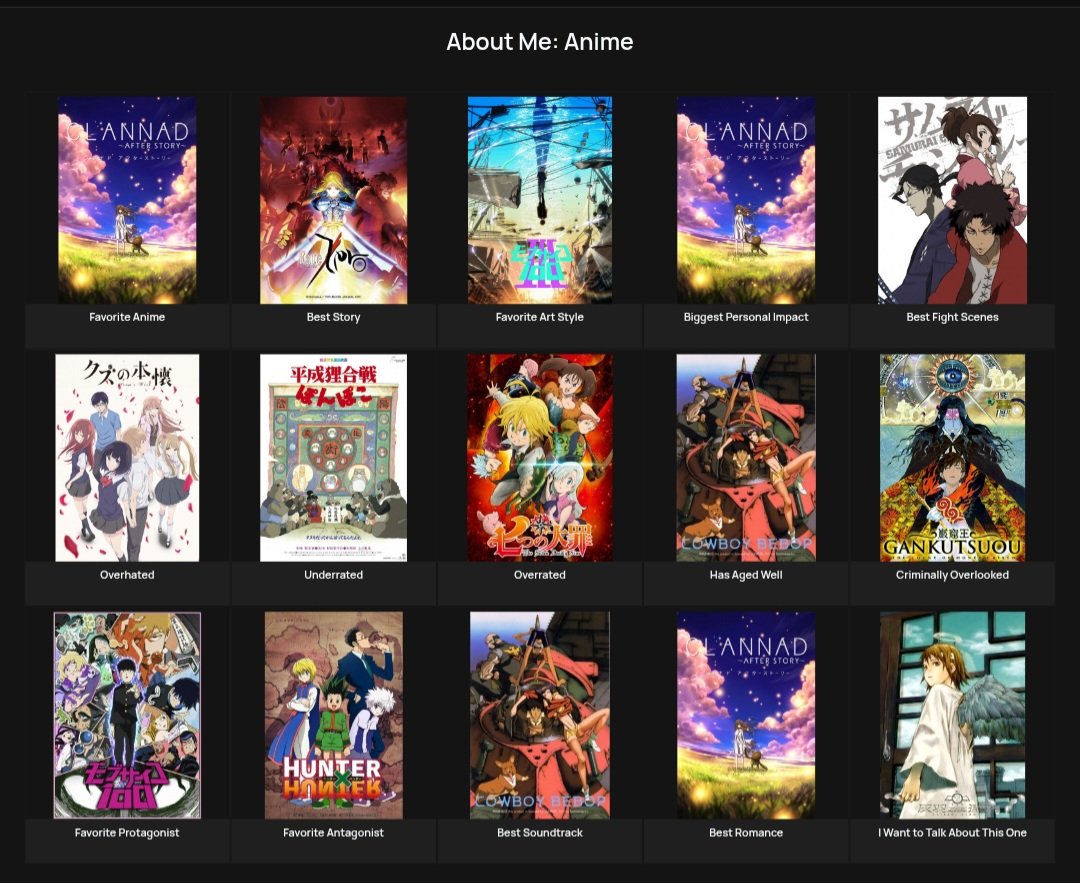The height and width of the screenshot is (883, 1080).
Task: Click the Haibane Renmei angel poster
Action: point(953,716)
